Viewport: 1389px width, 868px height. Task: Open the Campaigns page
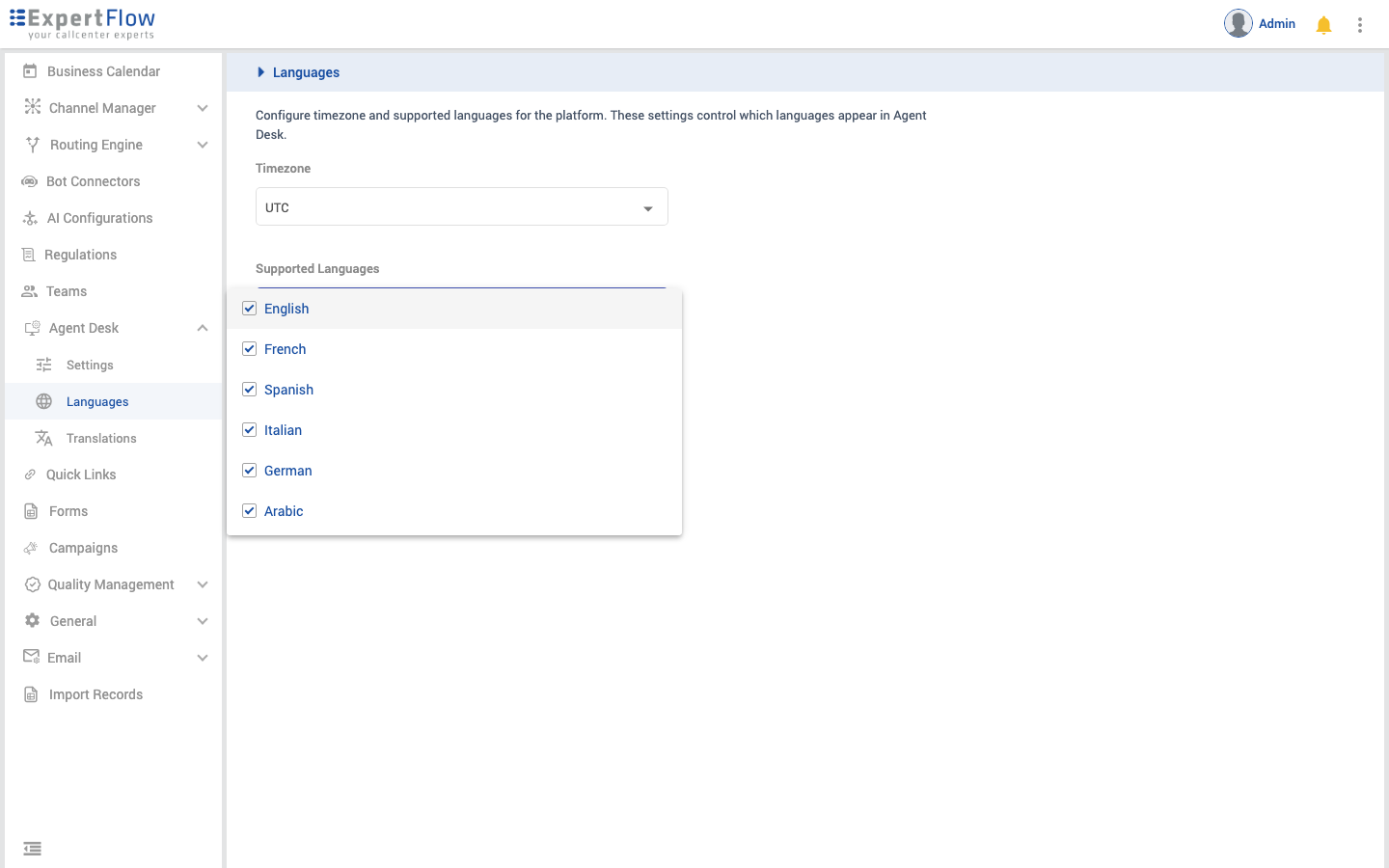pos(113,548)
